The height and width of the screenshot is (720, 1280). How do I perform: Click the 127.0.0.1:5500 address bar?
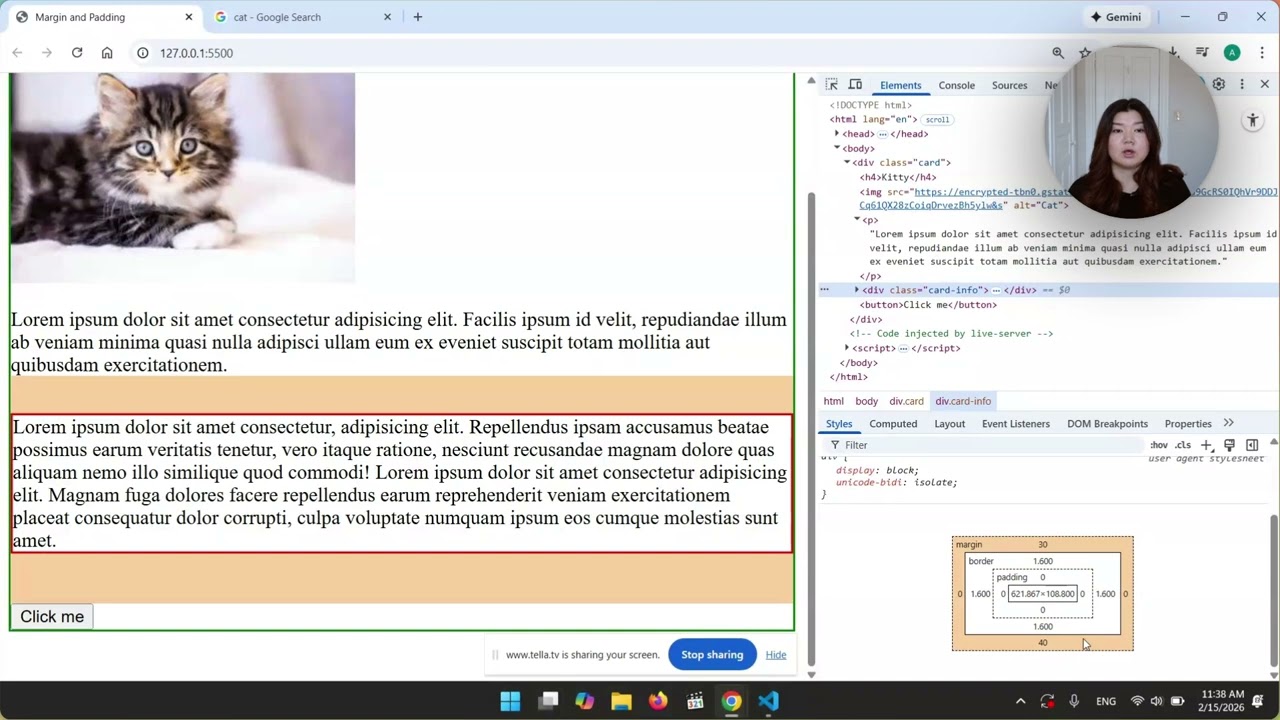[x=590, y=53]
